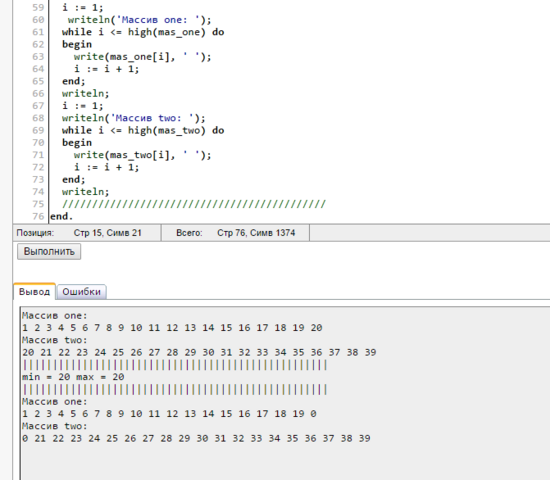This screenshot has height=480, width=550.
Task: Click the 'end.' statement on line 76
Action: [x=61, y=216]
